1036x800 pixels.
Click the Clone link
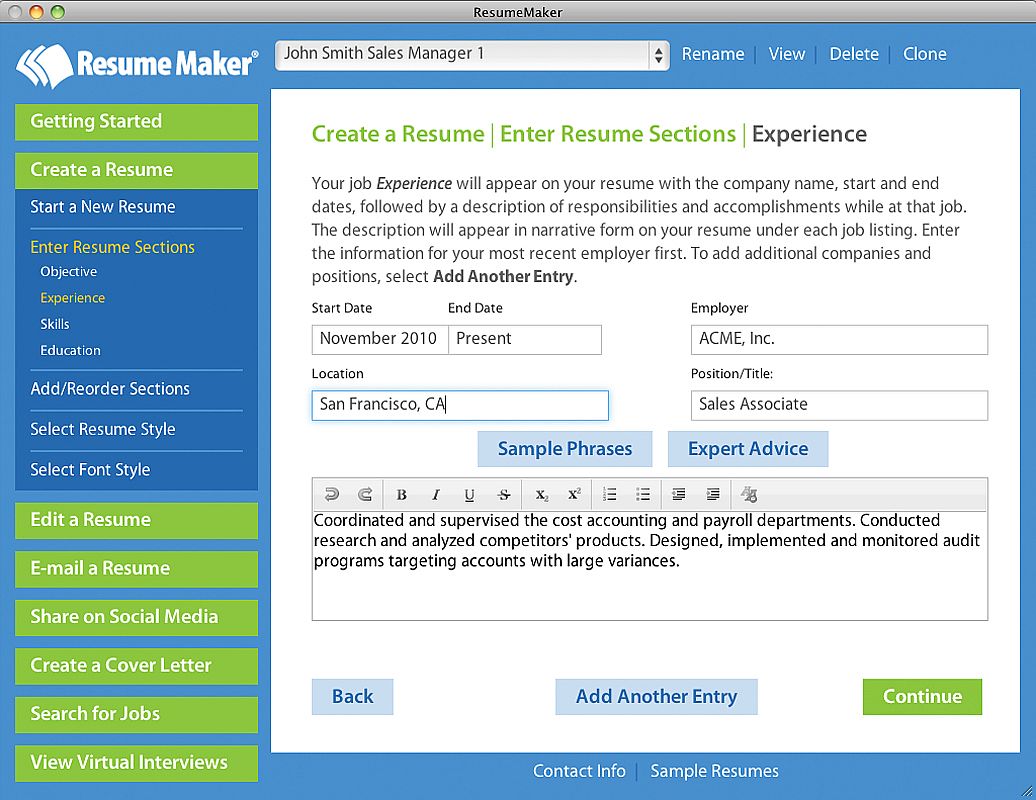click(x=924, y=54)
